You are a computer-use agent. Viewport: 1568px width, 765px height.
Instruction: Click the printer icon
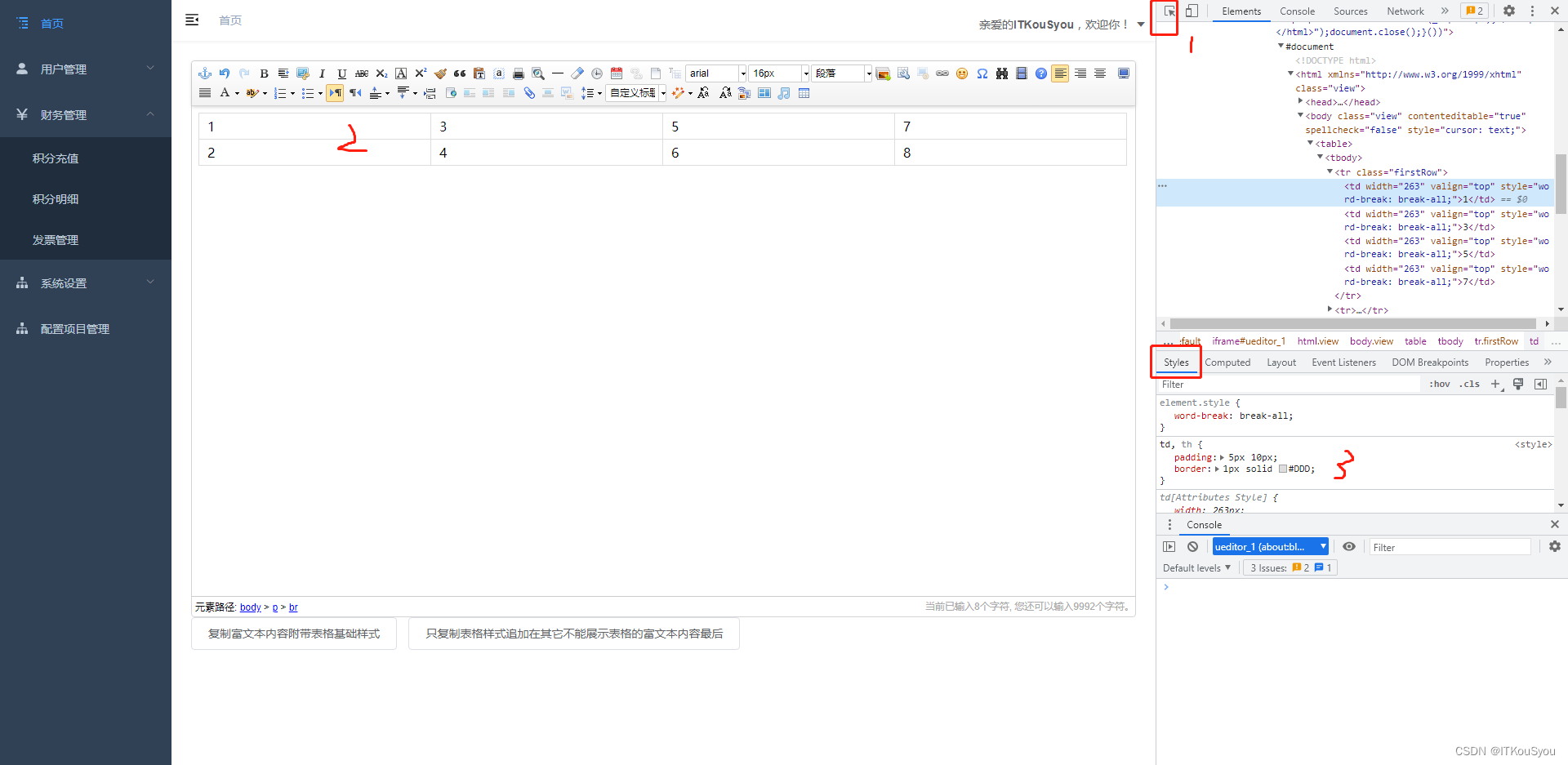coord(519,73)
